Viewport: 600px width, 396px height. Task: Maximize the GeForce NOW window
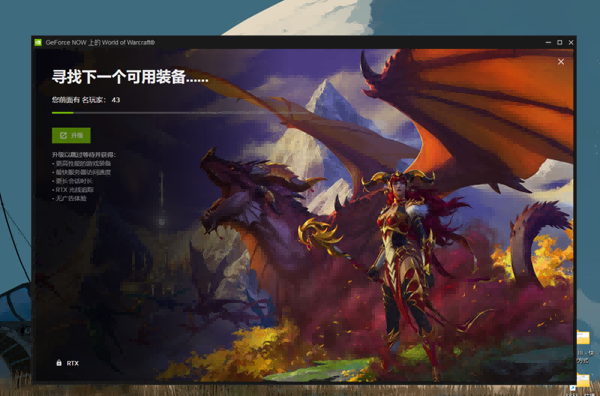point(559,42)
